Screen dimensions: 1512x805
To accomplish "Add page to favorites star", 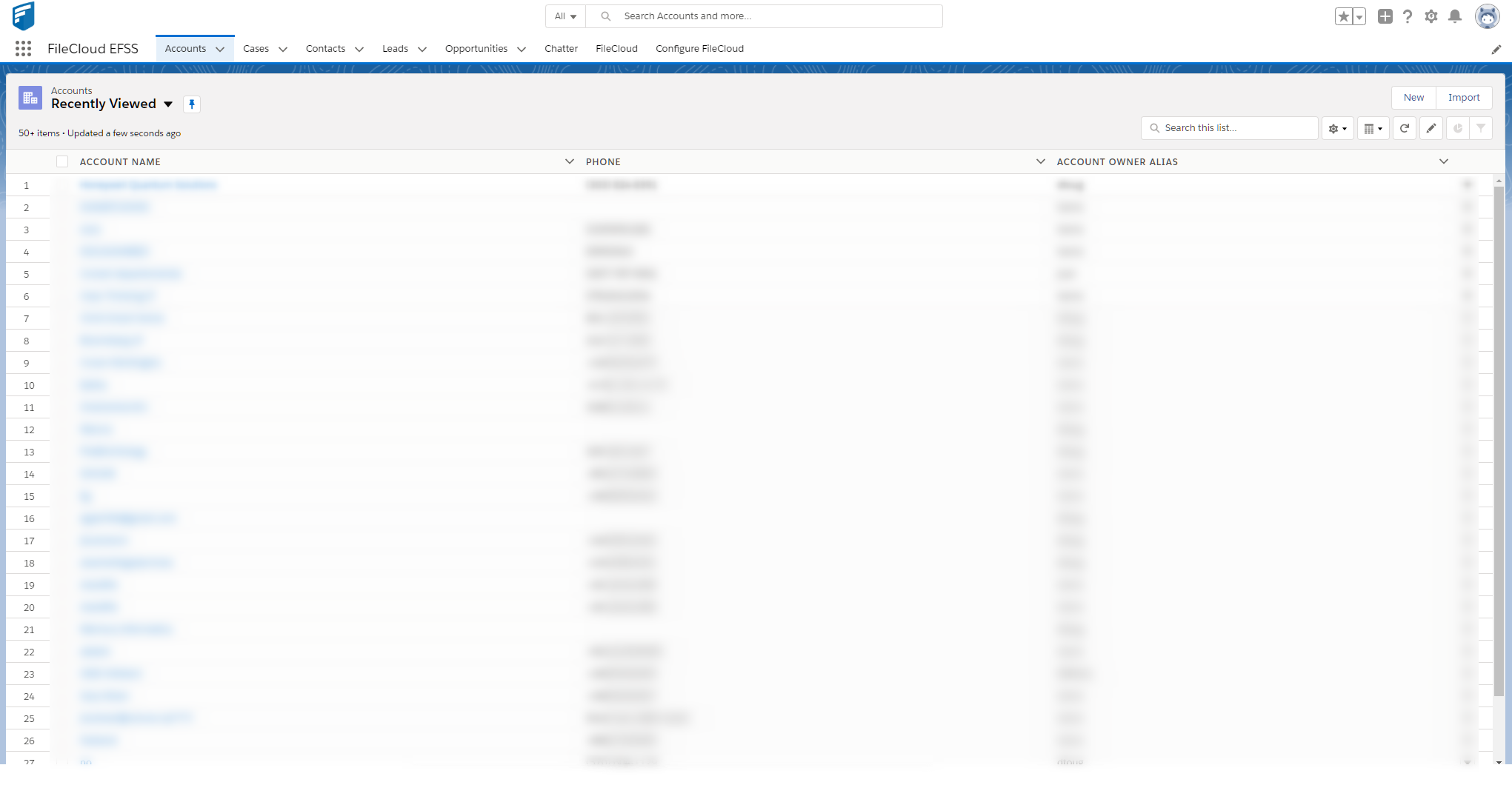I will (1343, 16).
